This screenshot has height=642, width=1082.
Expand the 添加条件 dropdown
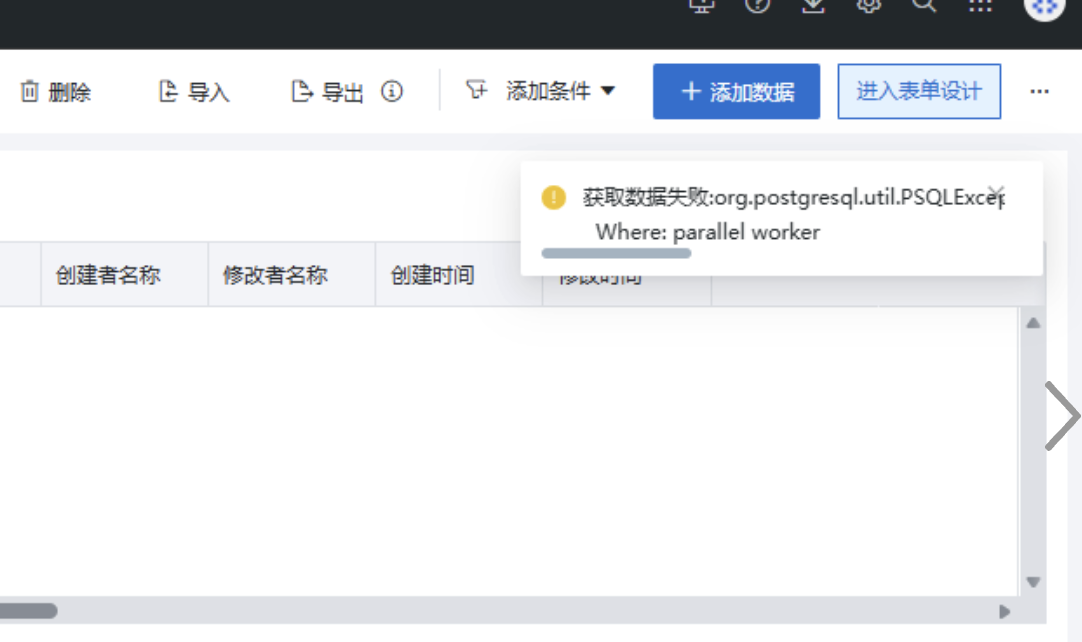point(608,90)
